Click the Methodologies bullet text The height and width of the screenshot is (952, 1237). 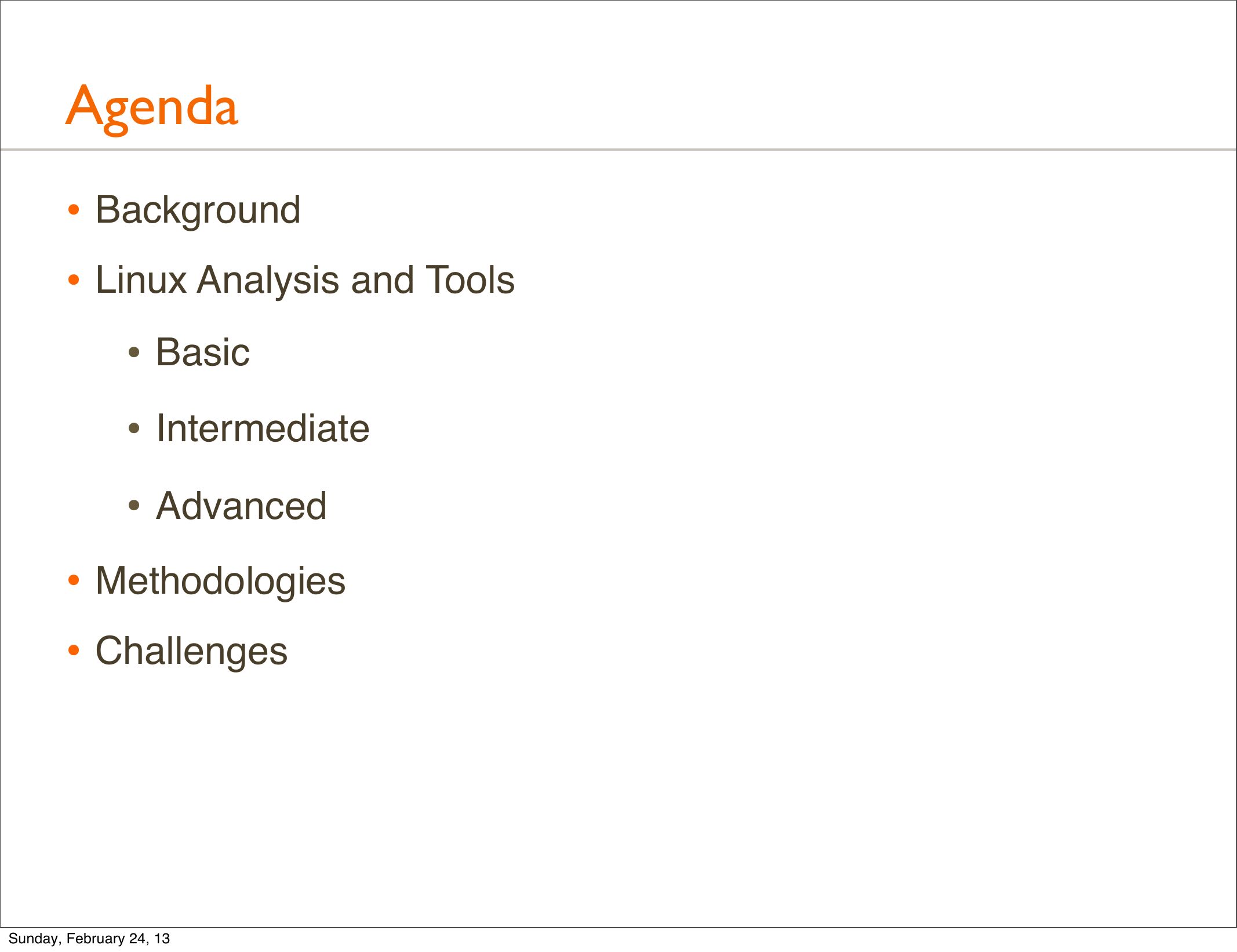[220, 581]
